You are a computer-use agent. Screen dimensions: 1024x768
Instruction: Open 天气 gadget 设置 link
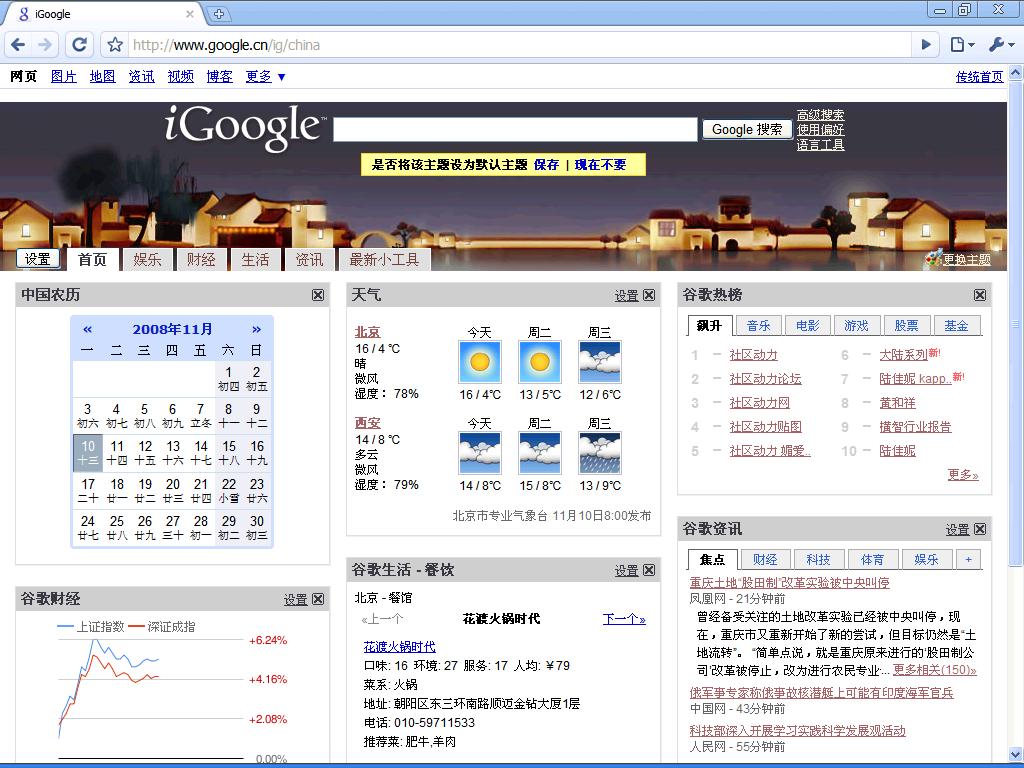pyautogui.click(x=626, y=296)
